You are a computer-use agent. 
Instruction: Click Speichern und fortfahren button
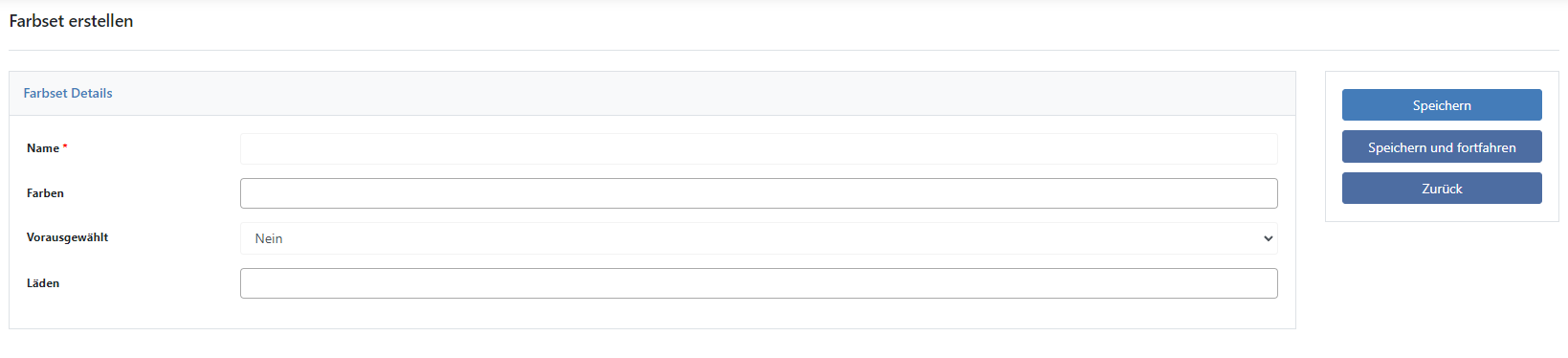1442,147
